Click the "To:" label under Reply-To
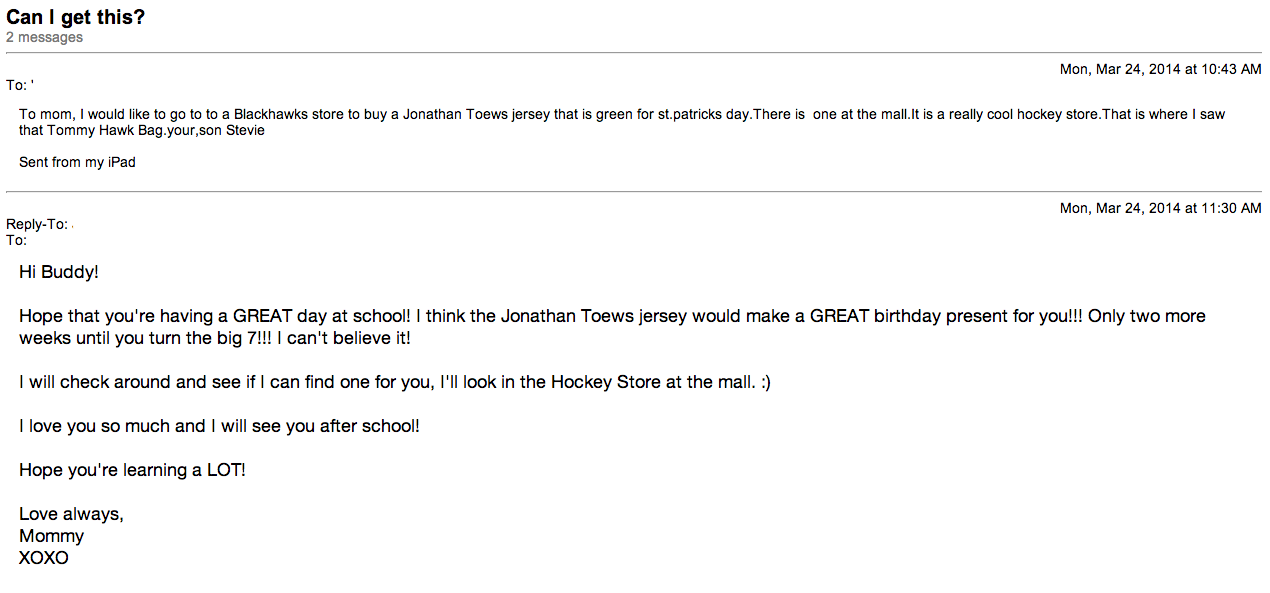This screenshot has width=1270, height=593. [x=17, y=240]
